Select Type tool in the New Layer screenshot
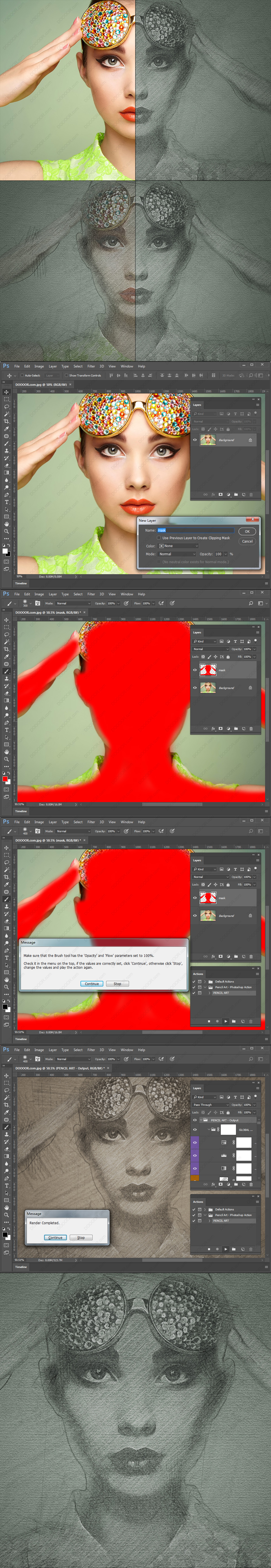Image resolution: width=271 pixels, height=1568 pixels. coord(7,502)
